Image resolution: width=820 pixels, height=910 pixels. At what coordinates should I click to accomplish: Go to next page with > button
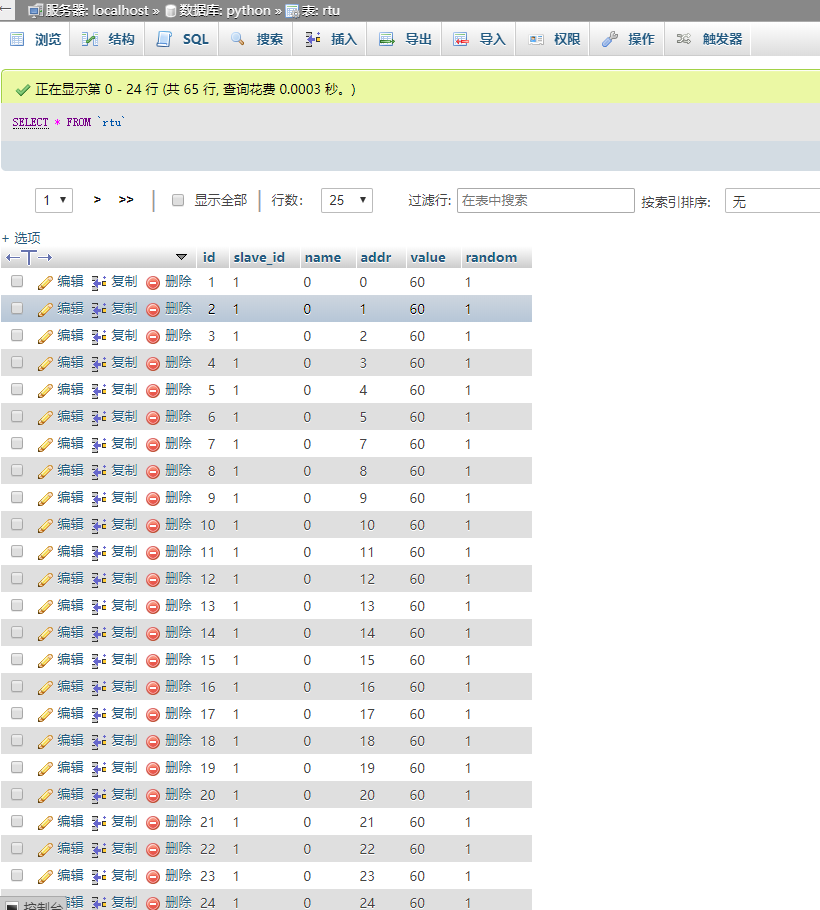click(97, 200)
